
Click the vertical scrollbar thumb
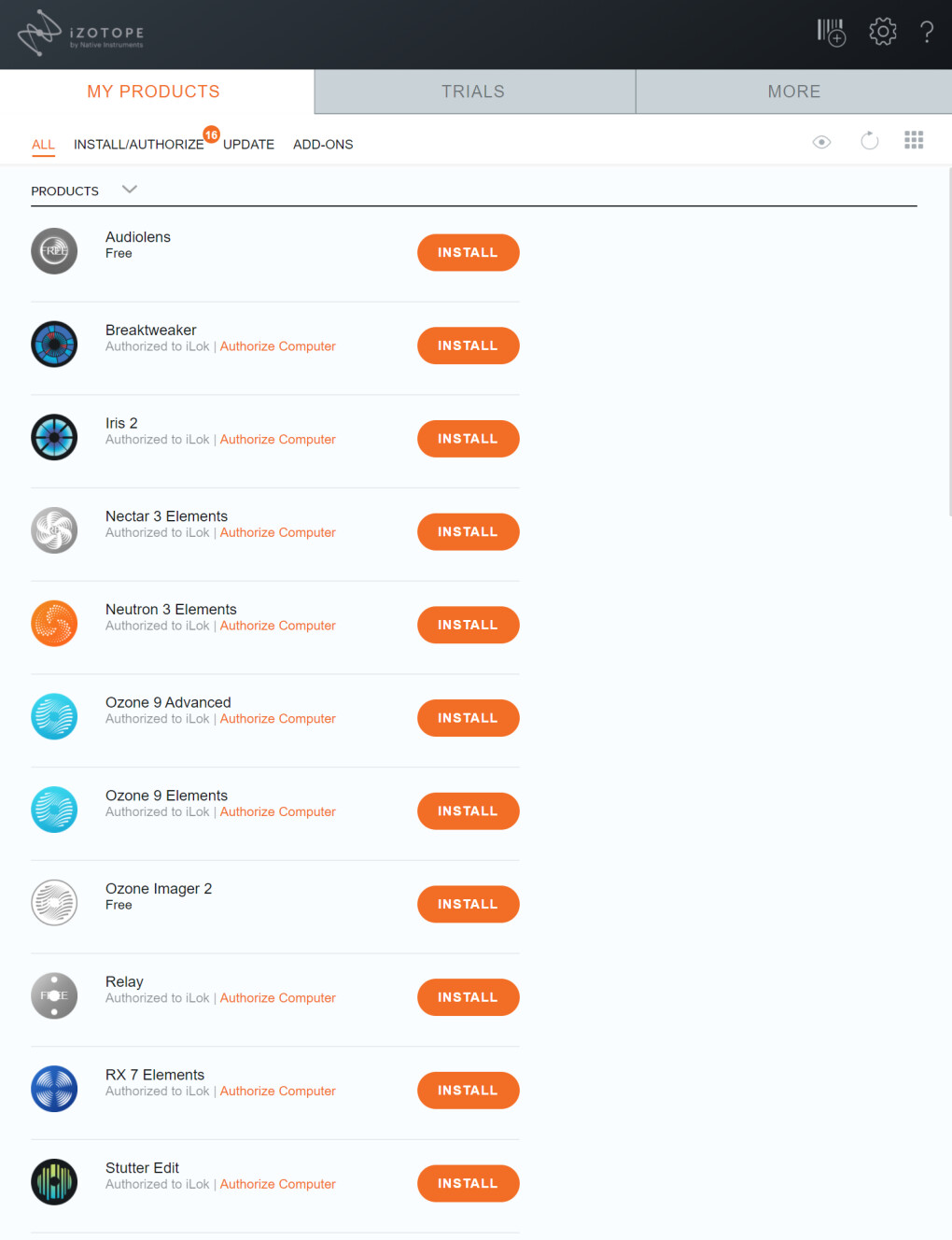click(x=949, y=342)
